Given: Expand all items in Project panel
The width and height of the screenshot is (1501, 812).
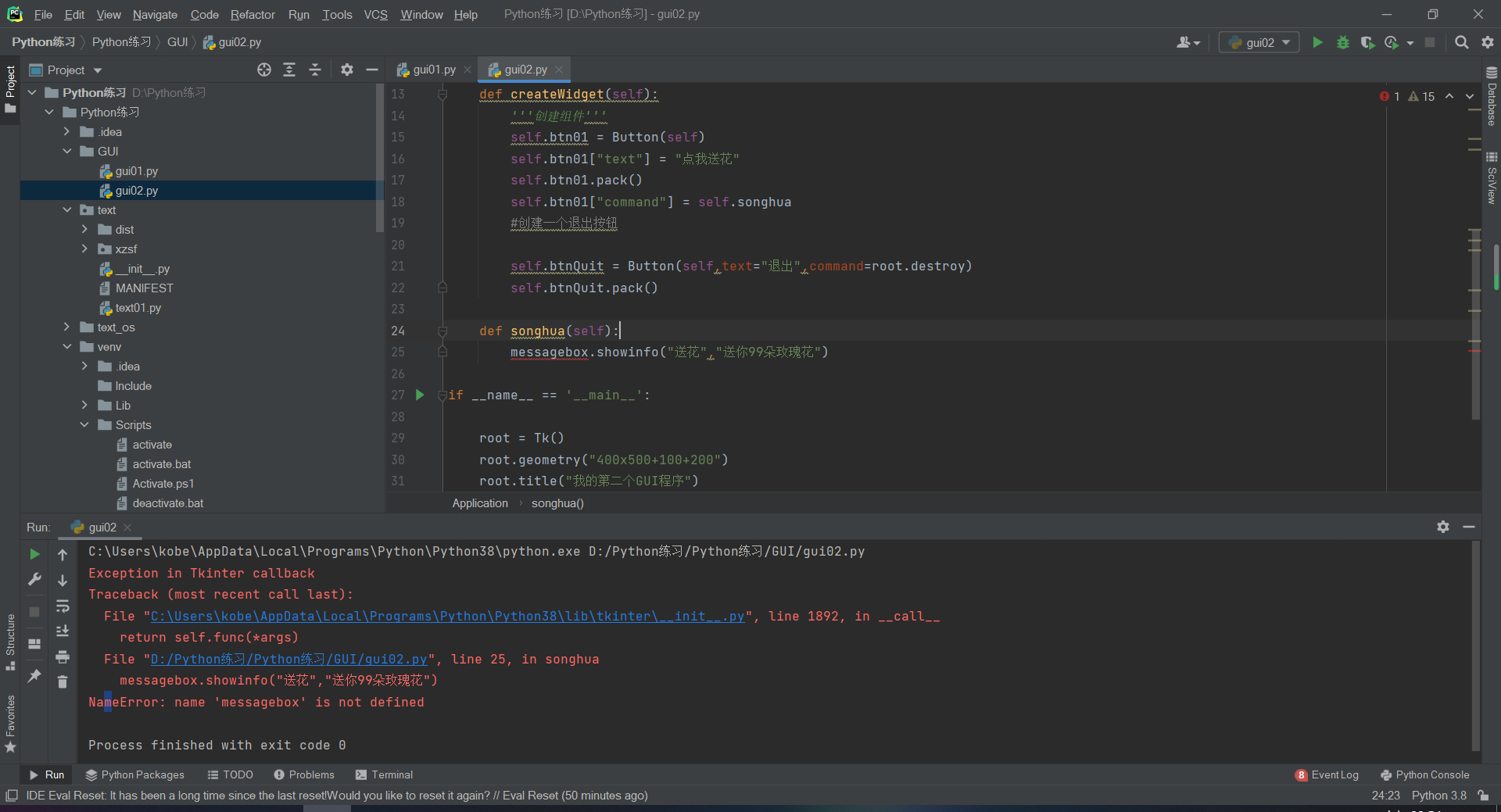Looking at the screenshot, I should pos(289,70).
